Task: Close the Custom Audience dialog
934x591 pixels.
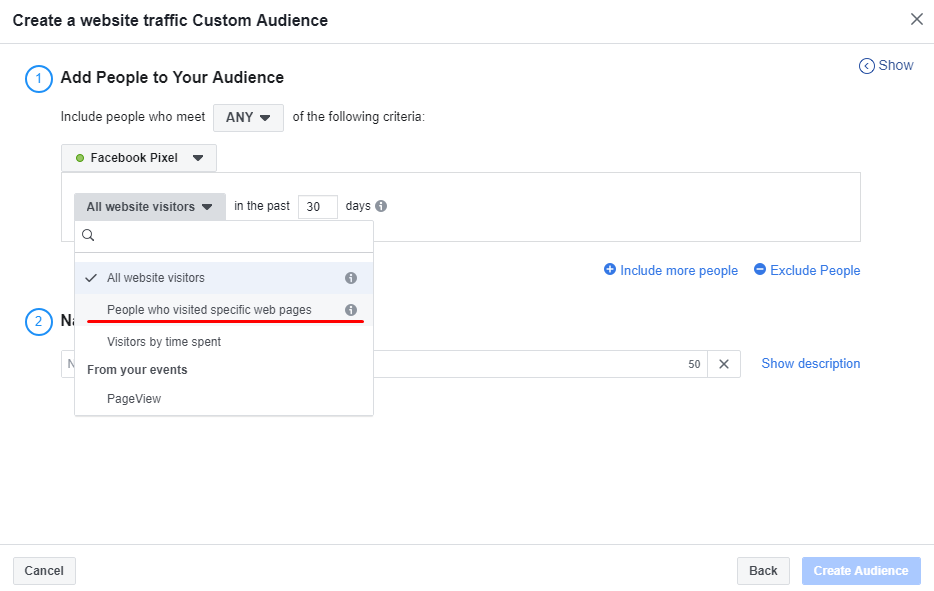Action: (x=916, y=20)
